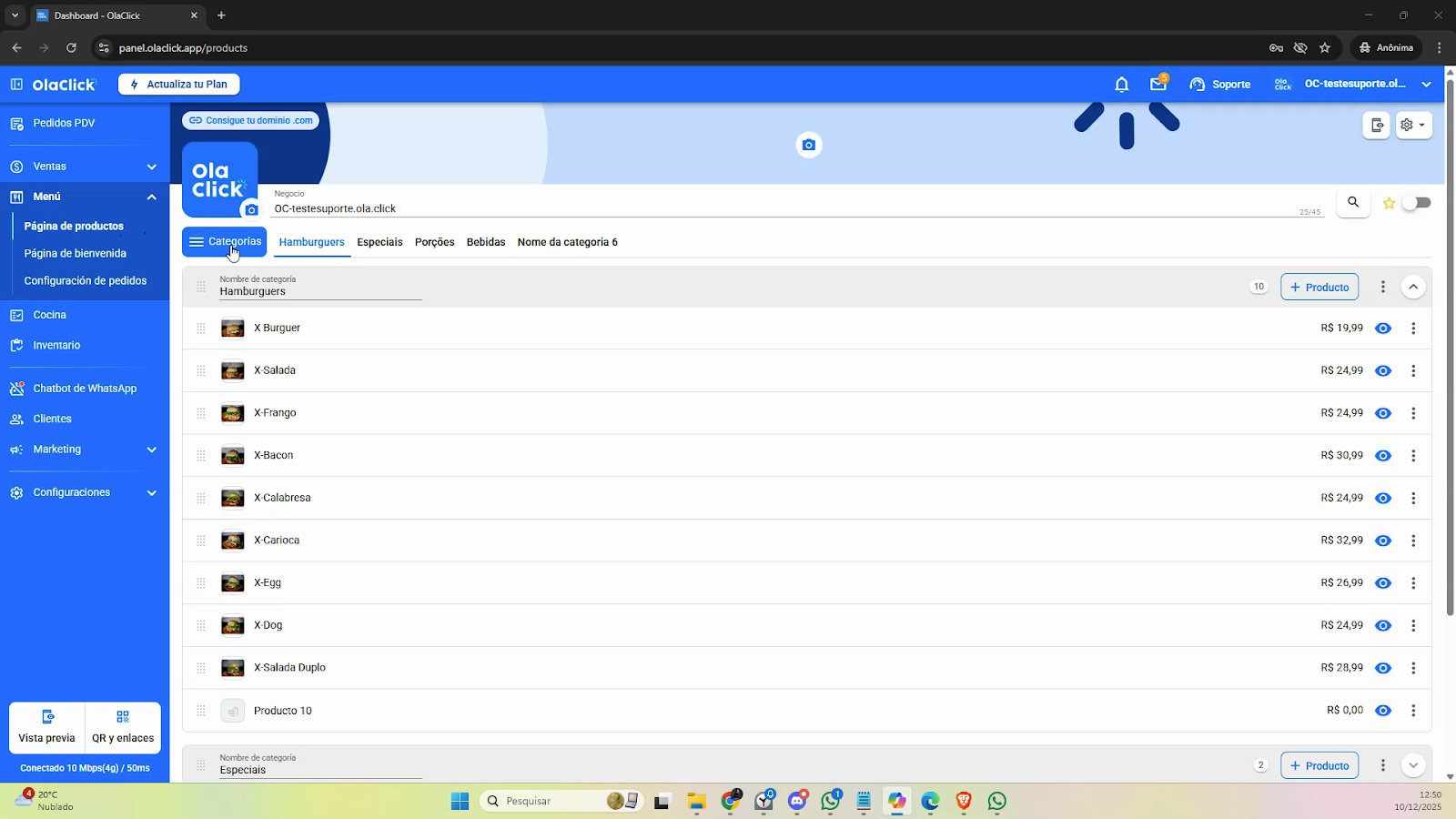1456x819 pixels.
Task: Click the drag handle for X-Salada
Action: click(201, 371)
